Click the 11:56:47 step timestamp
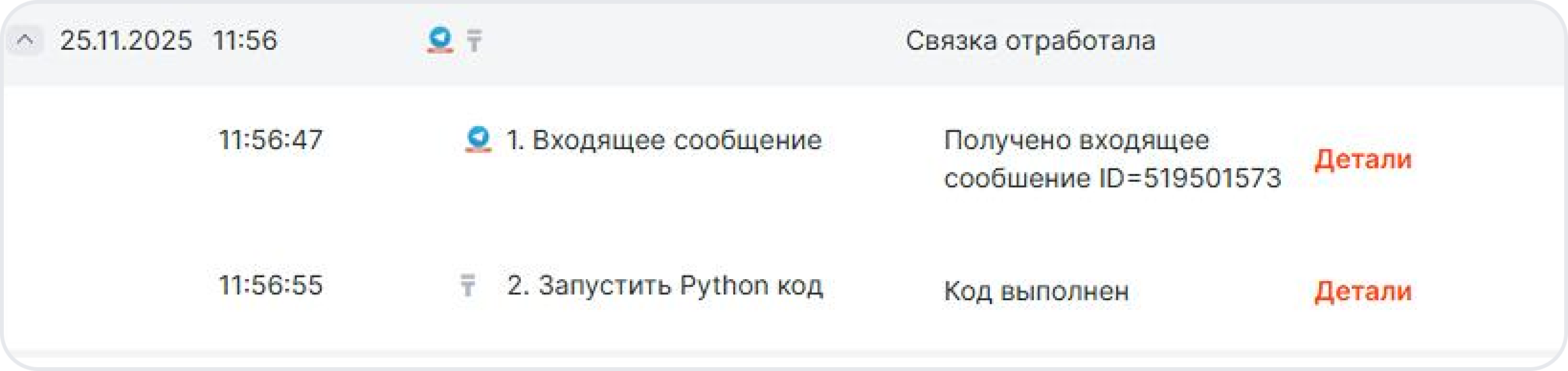This screenshot has height=371, width=1568. click(271, 140)
